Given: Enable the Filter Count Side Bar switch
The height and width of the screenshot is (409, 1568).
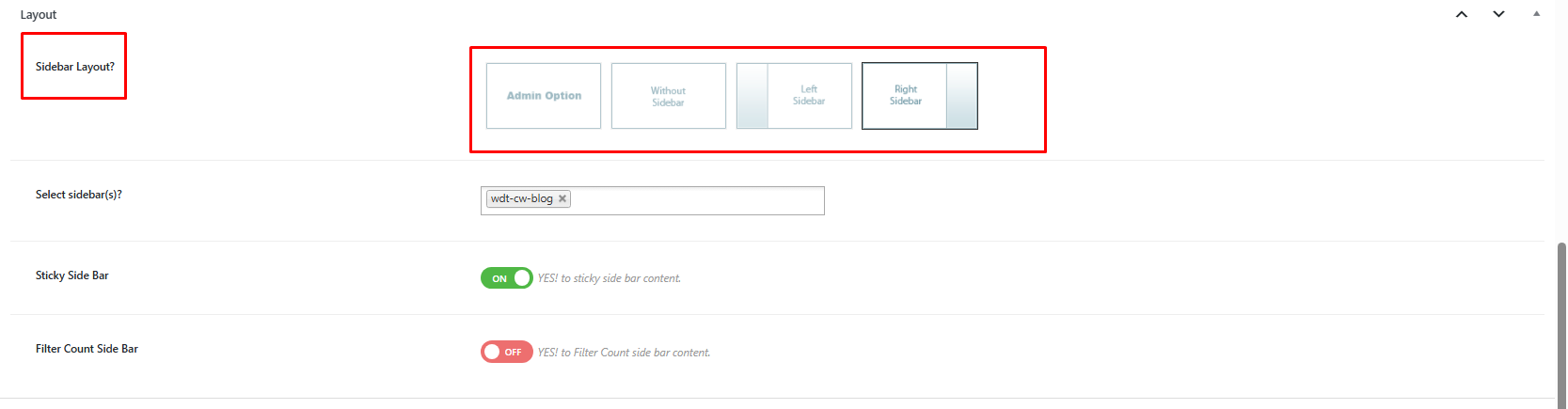Looking at the screenshot, I should 506,352.
